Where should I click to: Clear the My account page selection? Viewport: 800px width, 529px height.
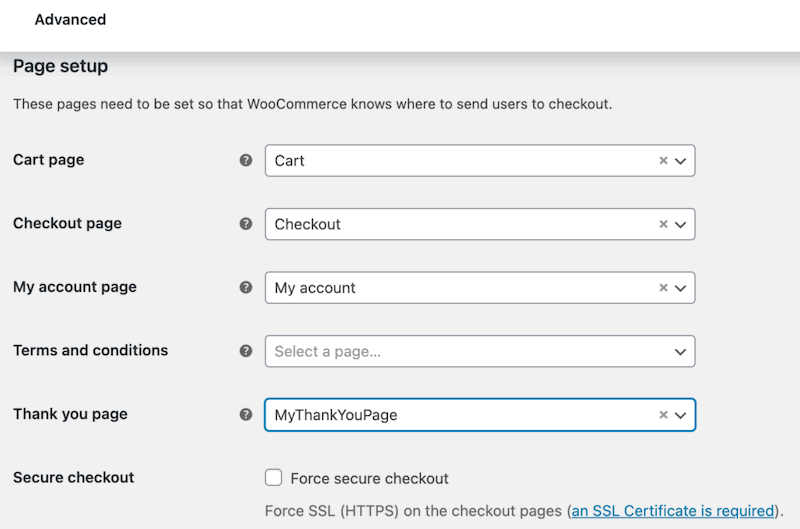pos(663,288)
